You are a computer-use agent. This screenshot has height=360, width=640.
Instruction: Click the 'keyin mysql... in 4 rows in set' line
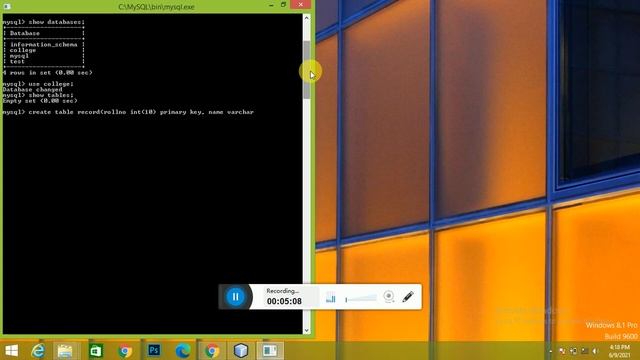pyautogui.click(x=47, y=73)
